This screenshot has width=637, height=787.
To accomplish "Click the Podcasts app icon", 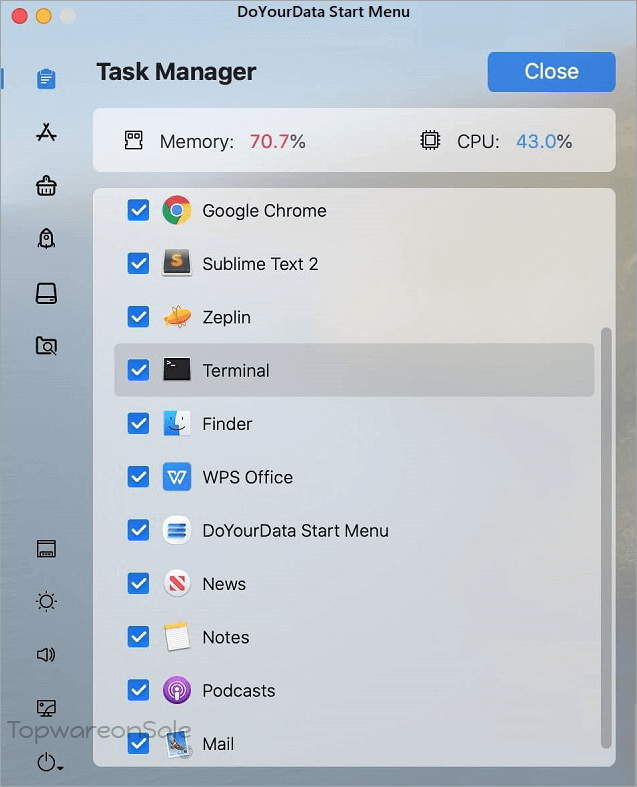I will tap(177, 690).
